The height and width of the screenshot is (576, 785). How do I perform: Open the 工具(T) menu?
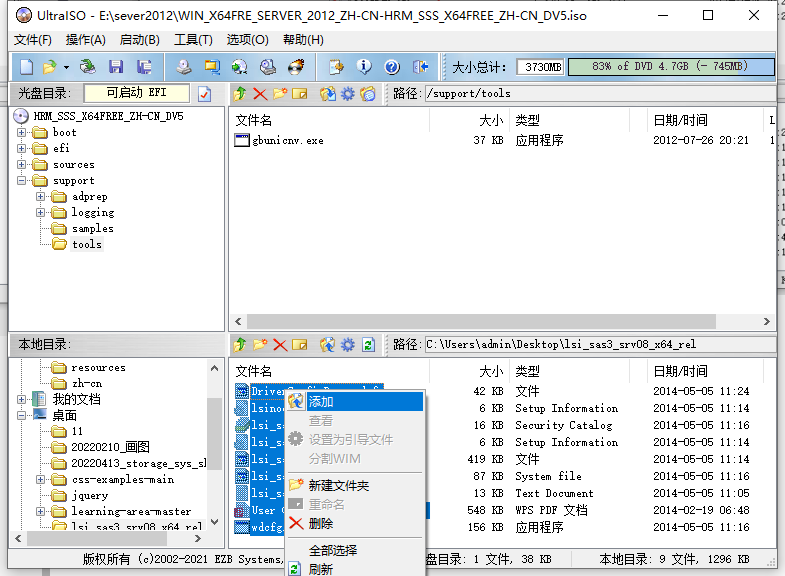pyautogui.click(x=192, y=40)
